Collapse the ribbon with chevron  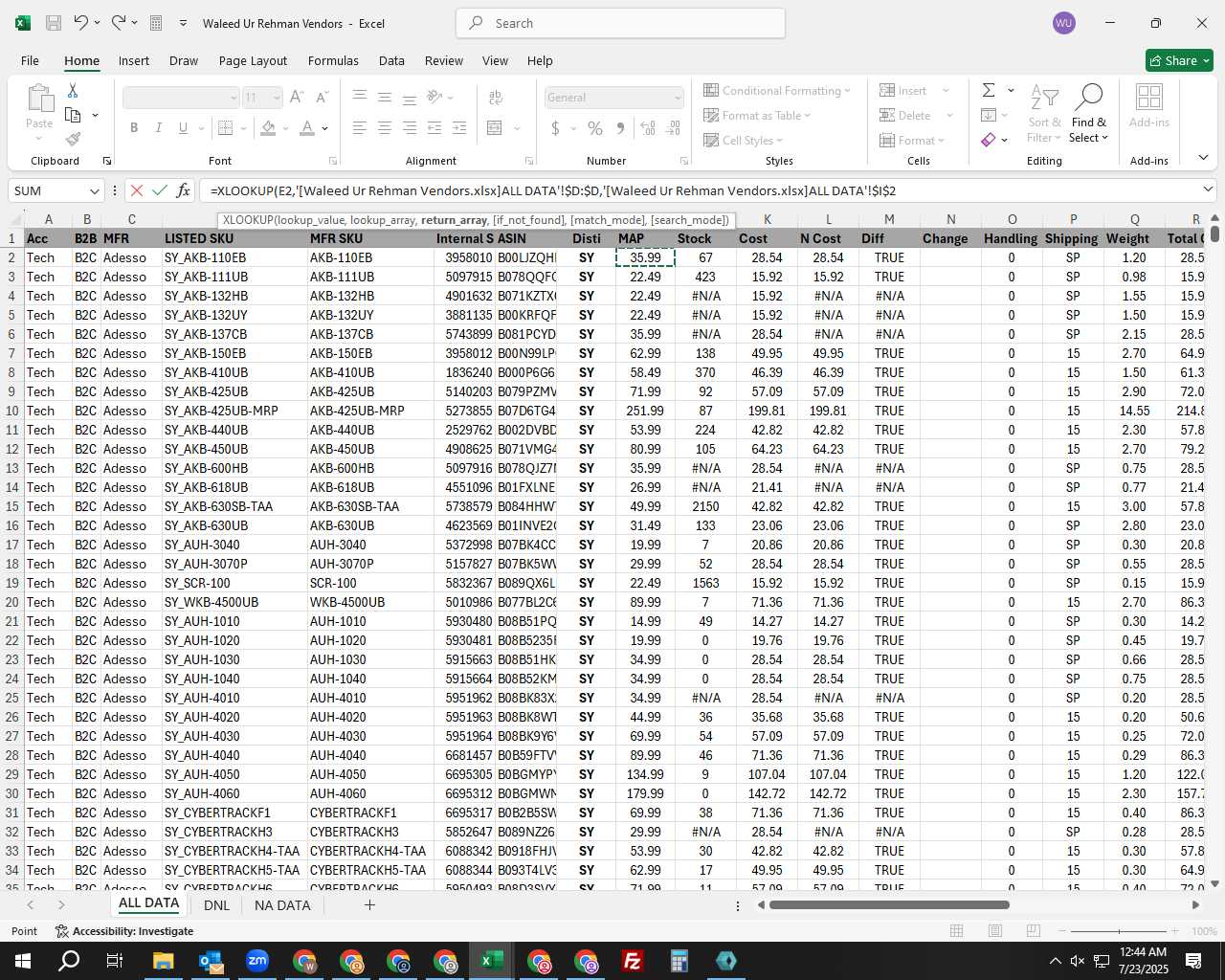(1203, 157)
